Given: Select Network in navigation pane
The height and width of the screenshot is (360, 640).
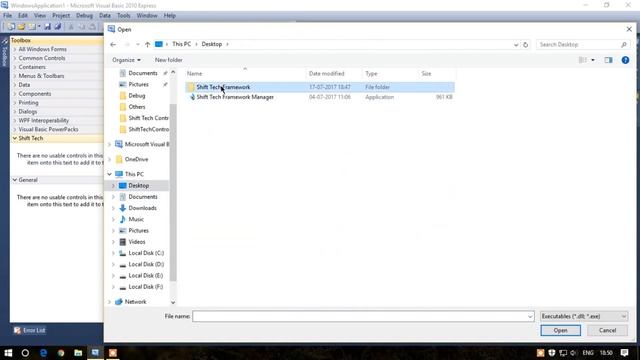Looking at the screenshot, I should point(135,302).
